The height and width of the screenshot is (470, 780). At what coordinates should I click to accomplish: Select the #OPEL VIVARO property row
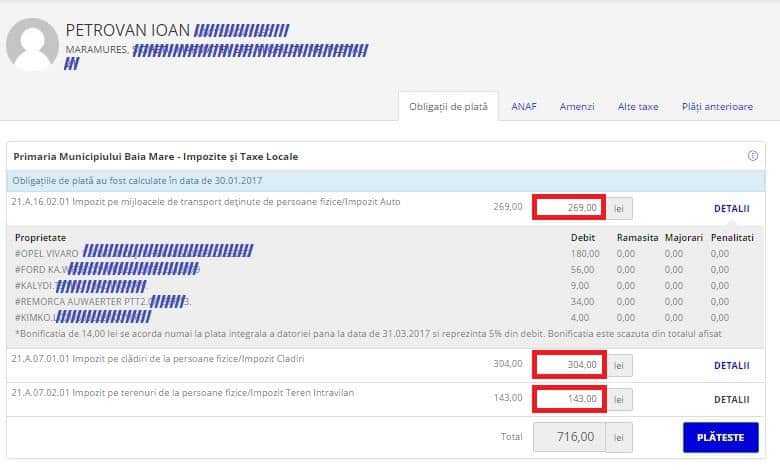click(x=47, y=253)
